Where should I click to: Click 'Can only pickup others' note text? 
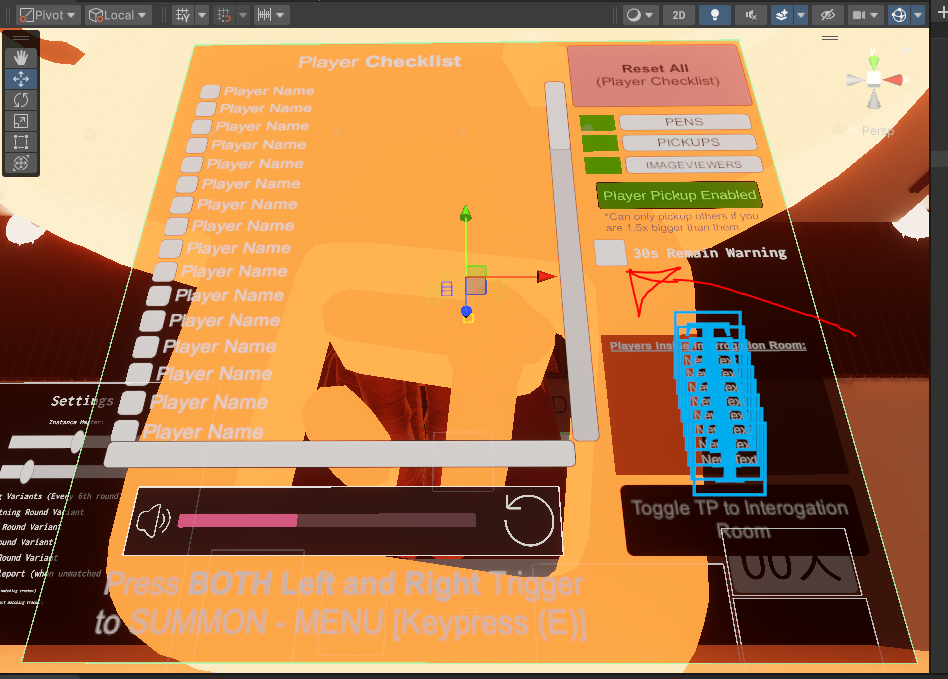(681, 221)
